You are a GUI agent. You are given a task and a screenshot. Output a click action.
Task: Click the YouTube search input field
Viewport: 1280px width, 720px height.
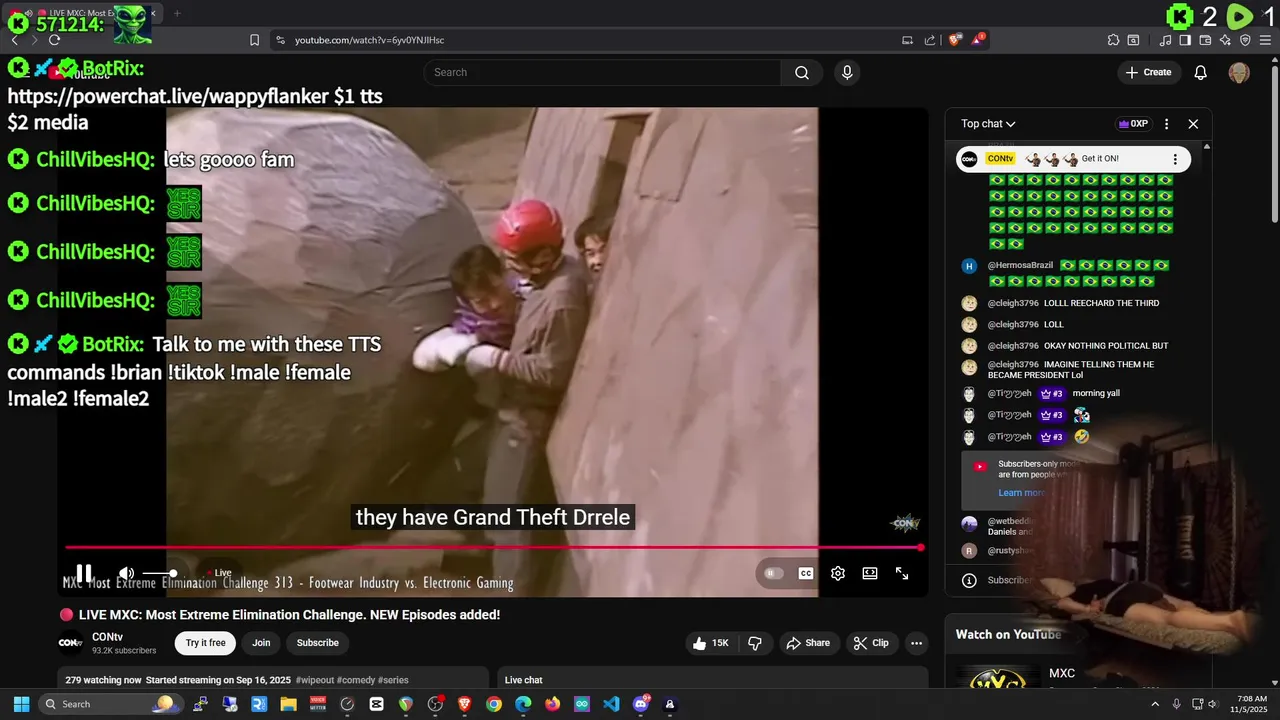click(602, 72)
